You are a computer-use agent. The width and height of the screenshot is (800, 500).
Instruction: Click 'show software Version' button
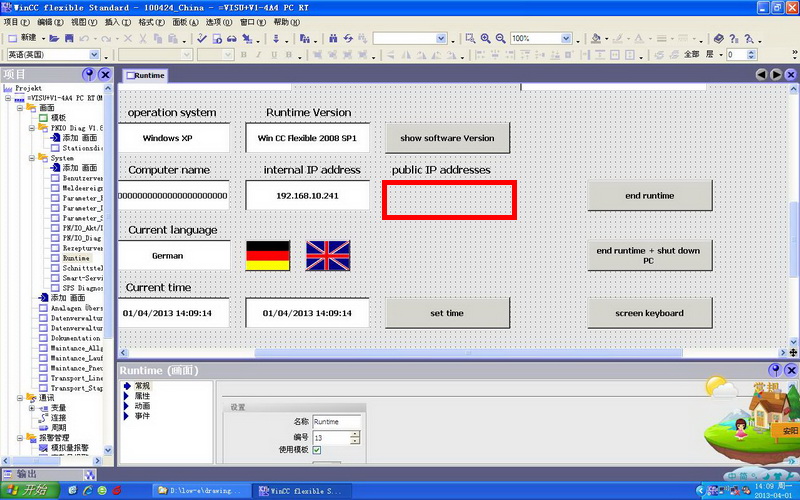click(447, 138)
